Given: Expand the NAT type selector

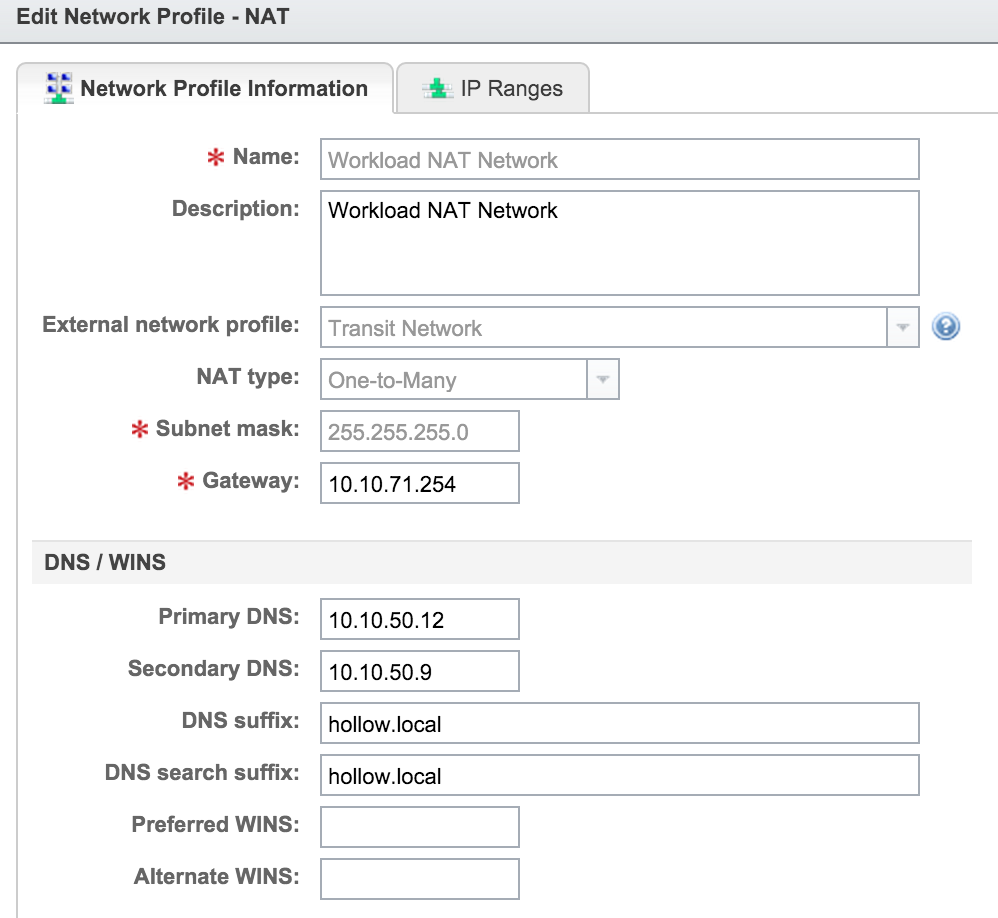Looking at the screenshot, I should coord(601,379).
